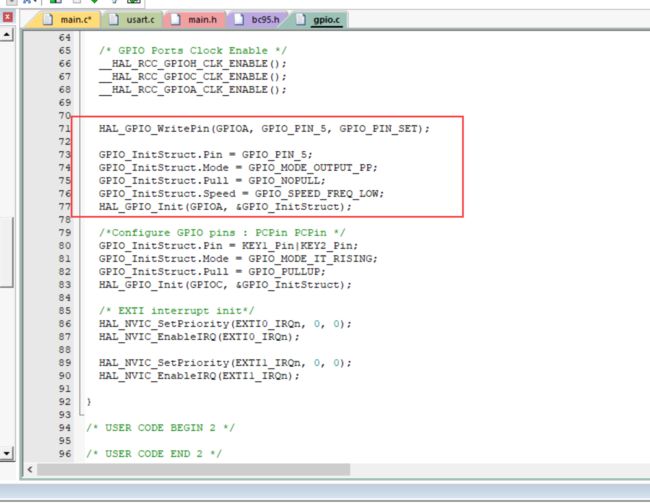Click HAL_NVIC_EnableIRQ(EXTI1_IRQn) line
Screen dimensions: 650x503
tap(199, 376)
